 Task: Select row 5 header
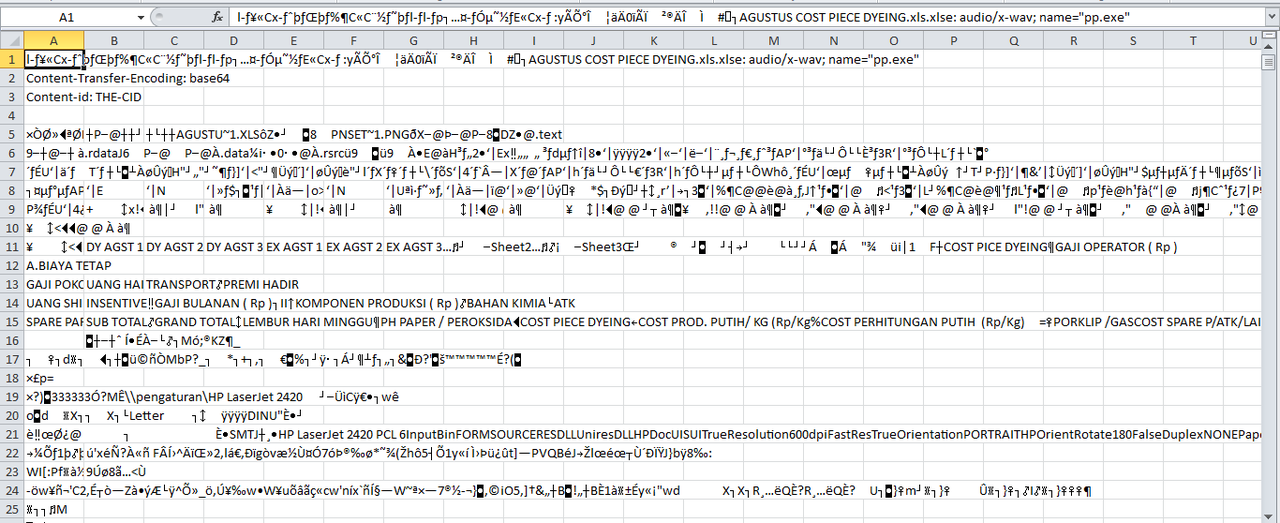point(12,134)
